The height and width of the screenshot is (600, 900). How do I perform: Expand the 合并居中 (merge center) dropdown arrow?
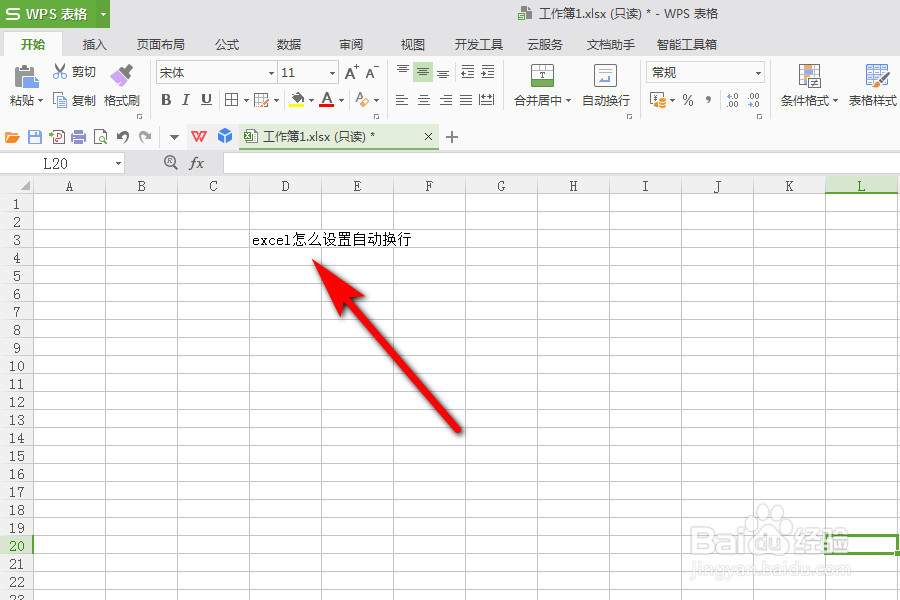pyautogui.click(x=567, y=100)
